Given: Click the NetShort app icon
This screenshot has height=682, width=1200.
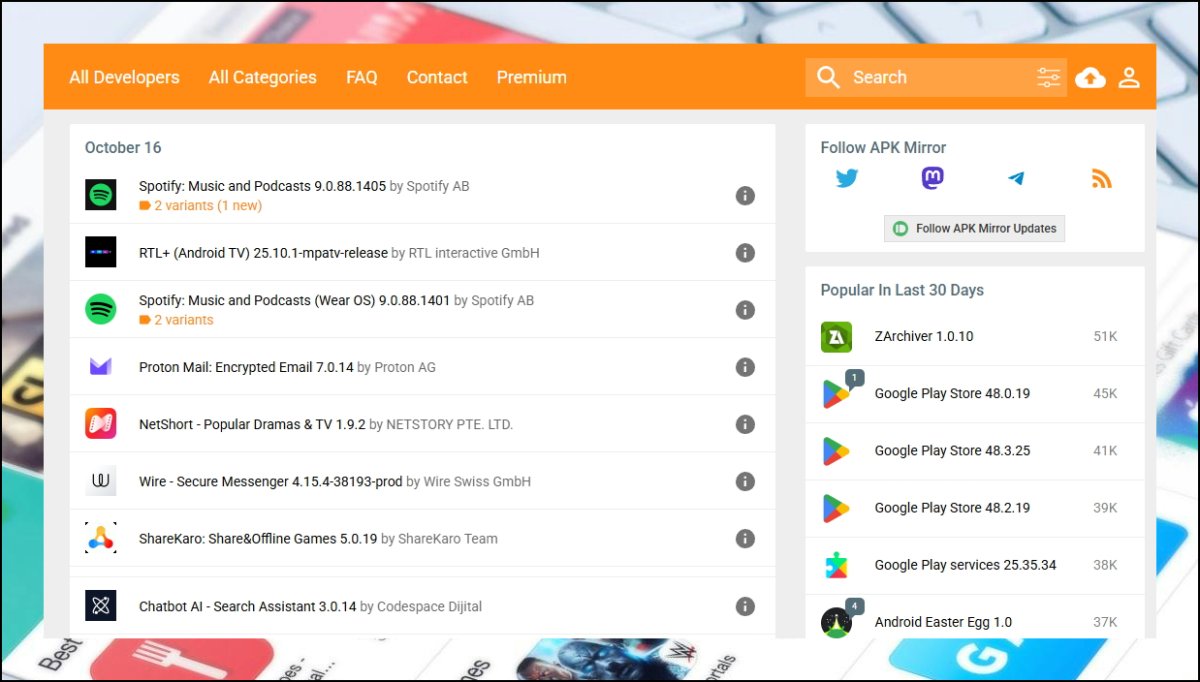Looking at the screenshot, I should coord(100,424).
